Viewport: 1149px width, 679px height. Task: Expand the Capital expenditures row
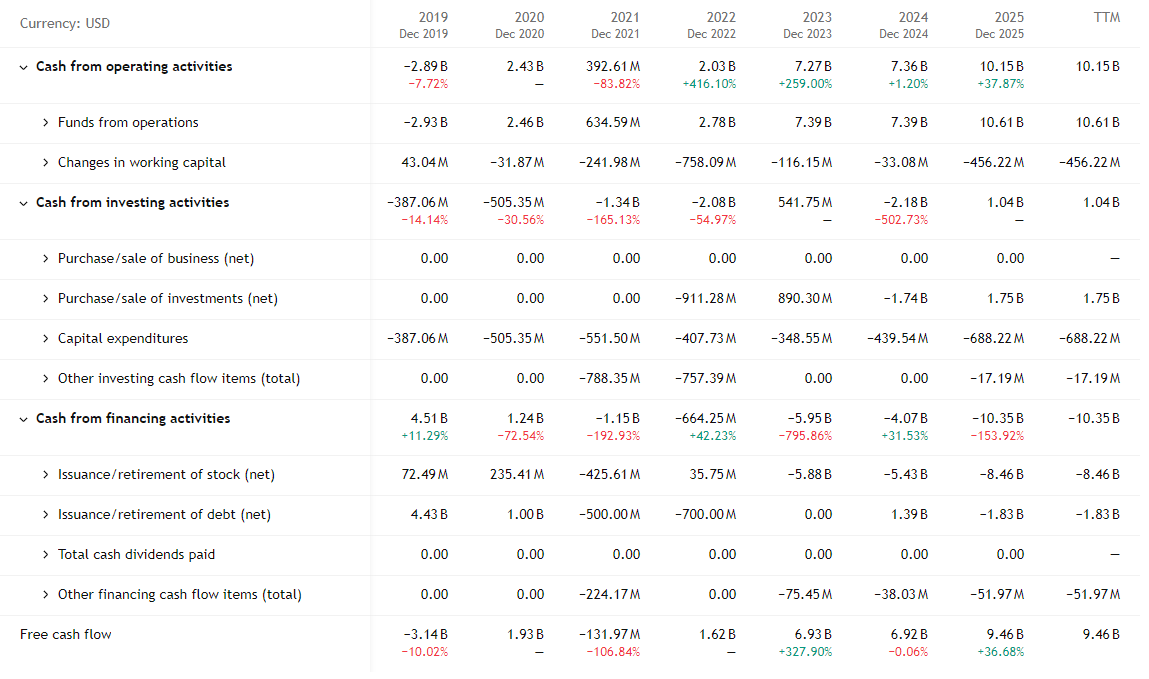pyautogui.click(x=46, y=339)
